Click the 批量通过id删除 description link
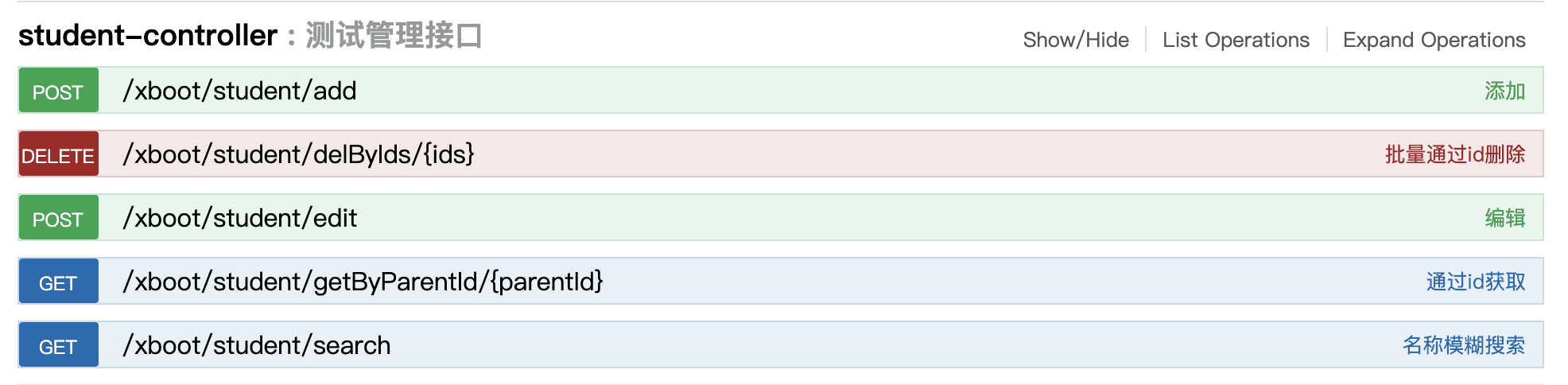The width and height of the screenshot is (1568, 385). coord(1454,154)
